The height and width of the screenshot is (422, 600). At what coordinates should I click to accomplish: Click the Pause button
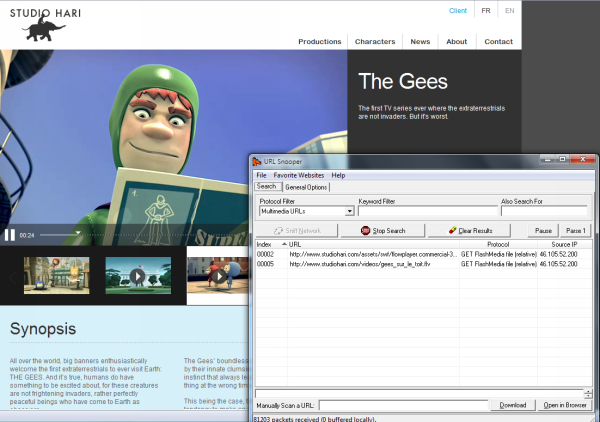(543, 231)
